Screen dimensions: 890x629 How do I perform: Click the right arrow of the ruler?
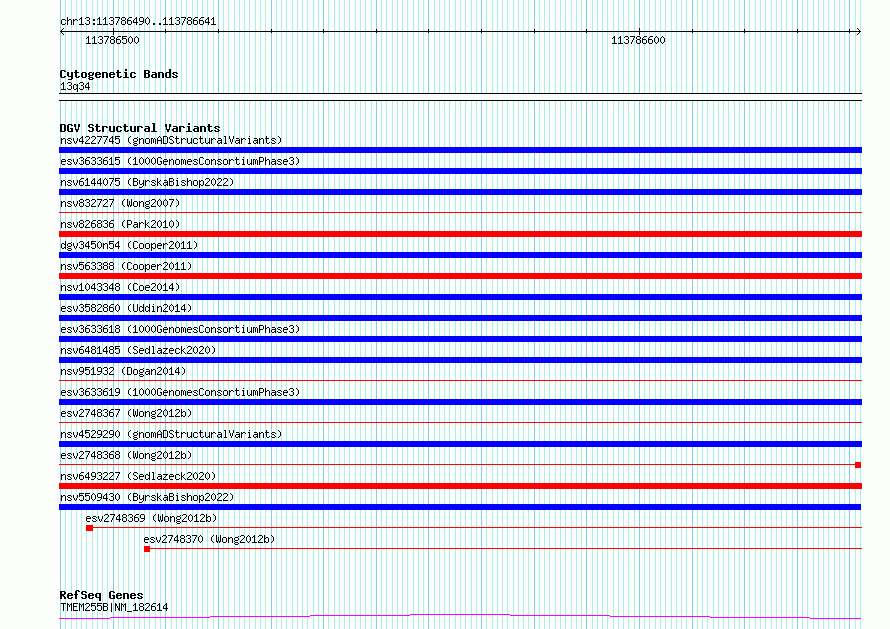pos(858,32)
